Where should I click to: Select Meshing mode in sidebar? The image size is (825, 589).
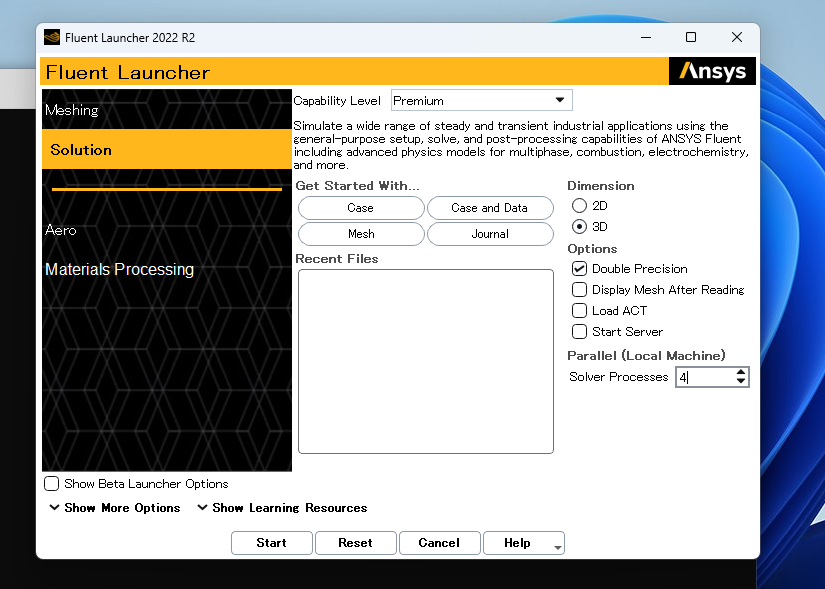[167, 109]
